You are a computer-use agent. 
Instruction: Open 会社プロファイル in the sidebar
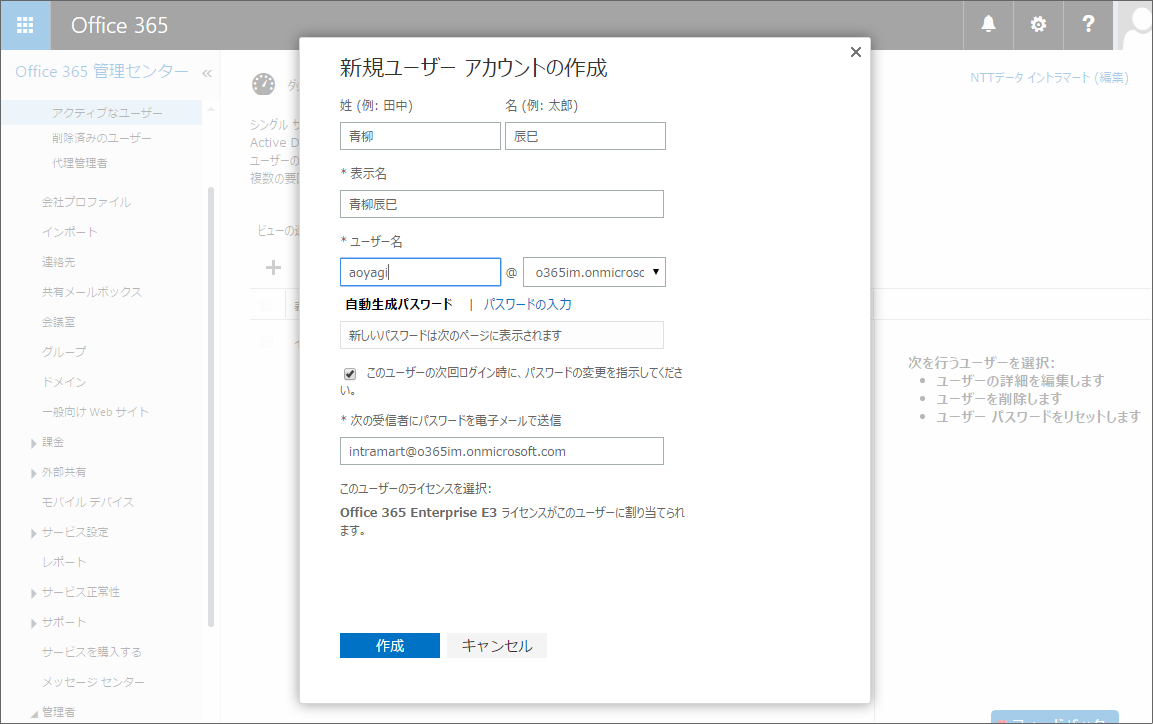(x=86, y=201)
